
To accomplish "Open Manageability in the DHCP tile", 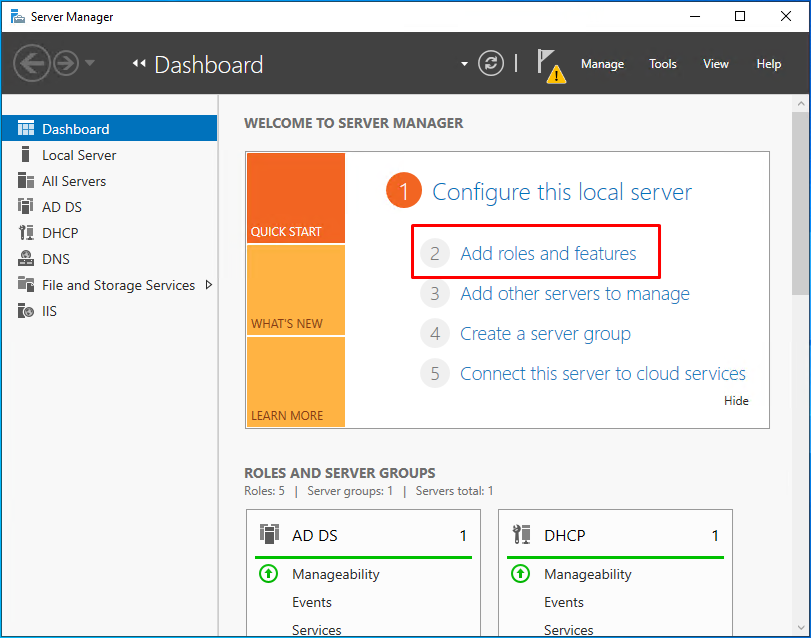I will (588, 574).
